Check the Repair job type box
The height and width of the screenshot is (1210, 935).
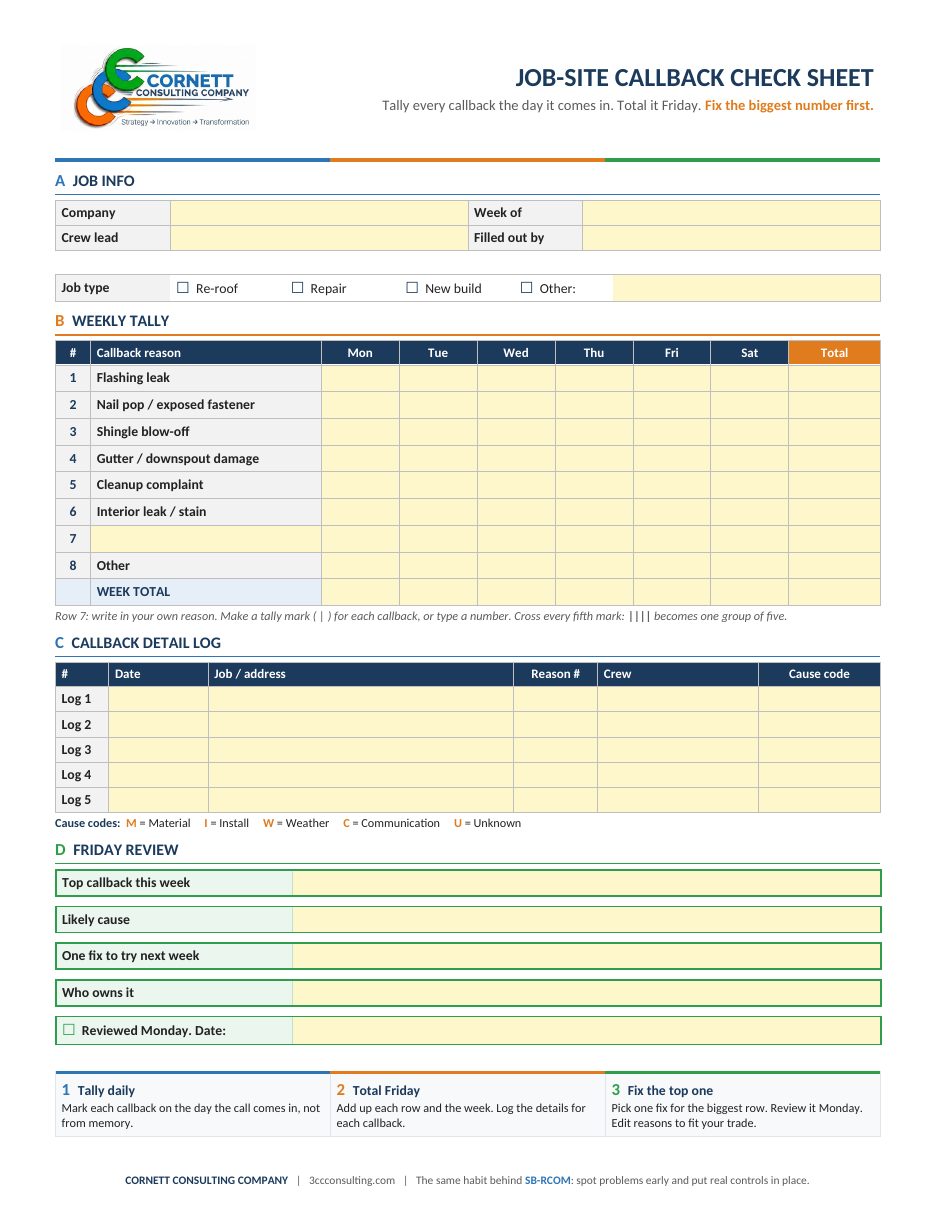[x=297, y=288]
